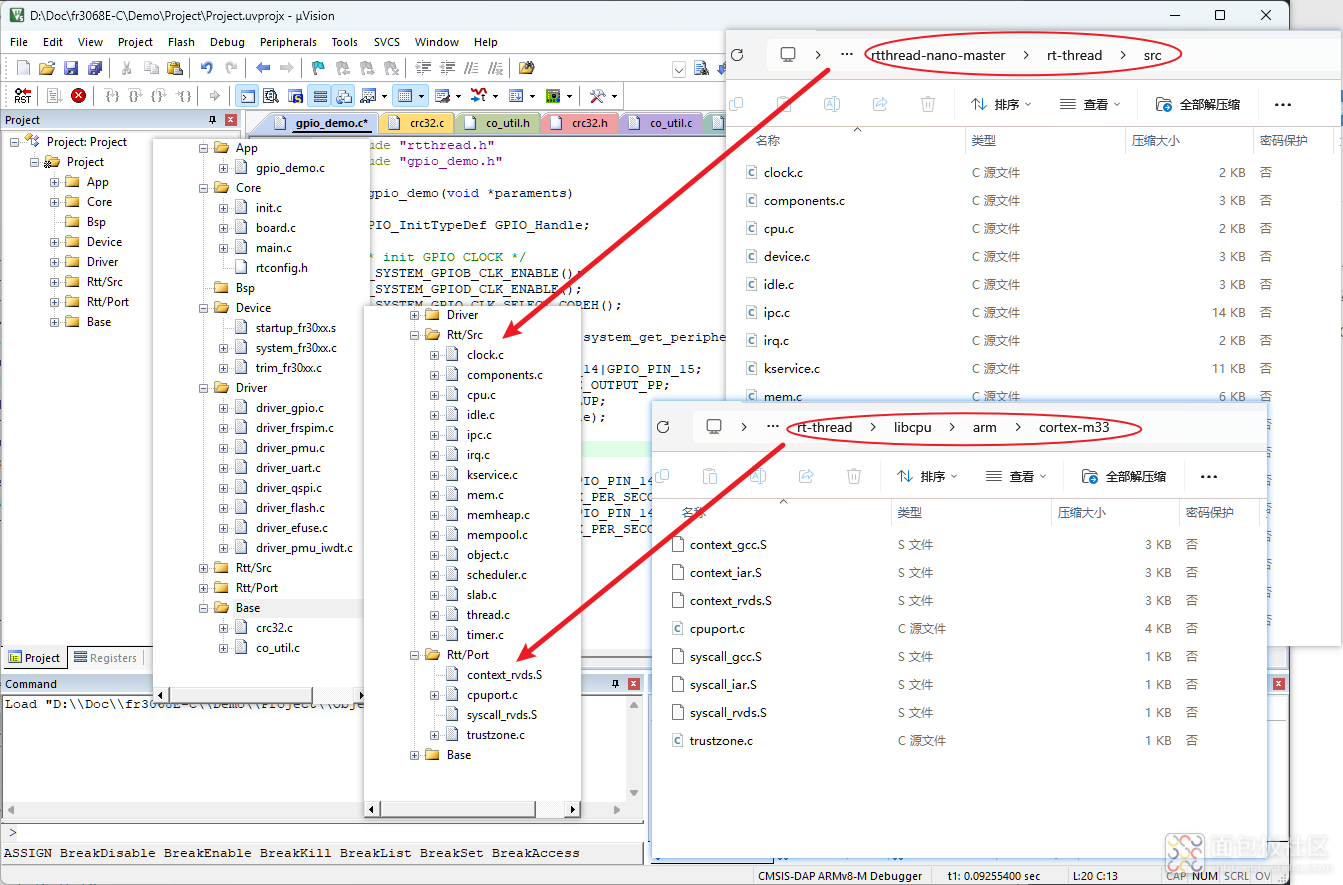Image resolution: width=1343 pixels, height=885 pixels.
Task: Toggle the Command window toolbar button
Action: [247, 96]
